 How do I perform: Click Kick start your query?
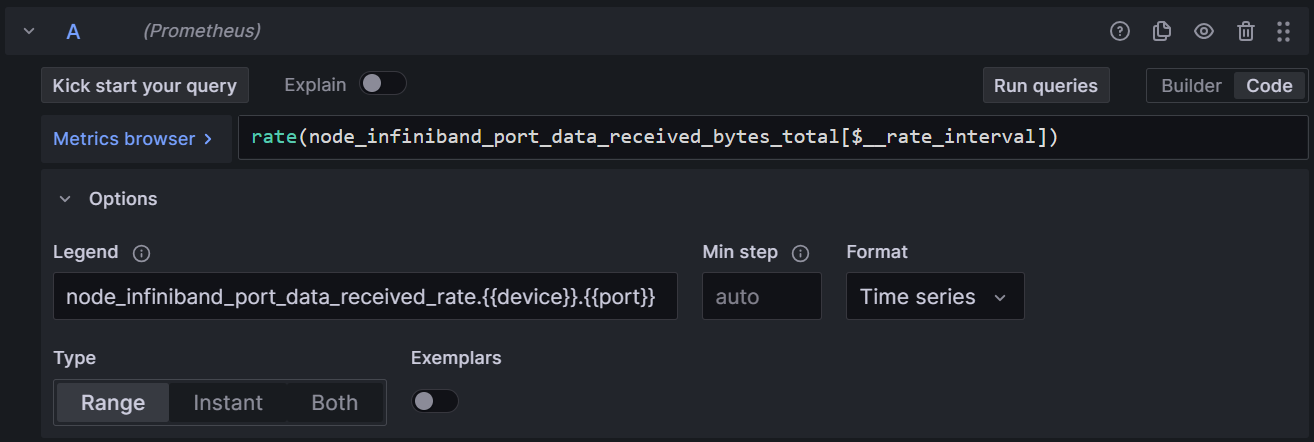coord(145,86)
